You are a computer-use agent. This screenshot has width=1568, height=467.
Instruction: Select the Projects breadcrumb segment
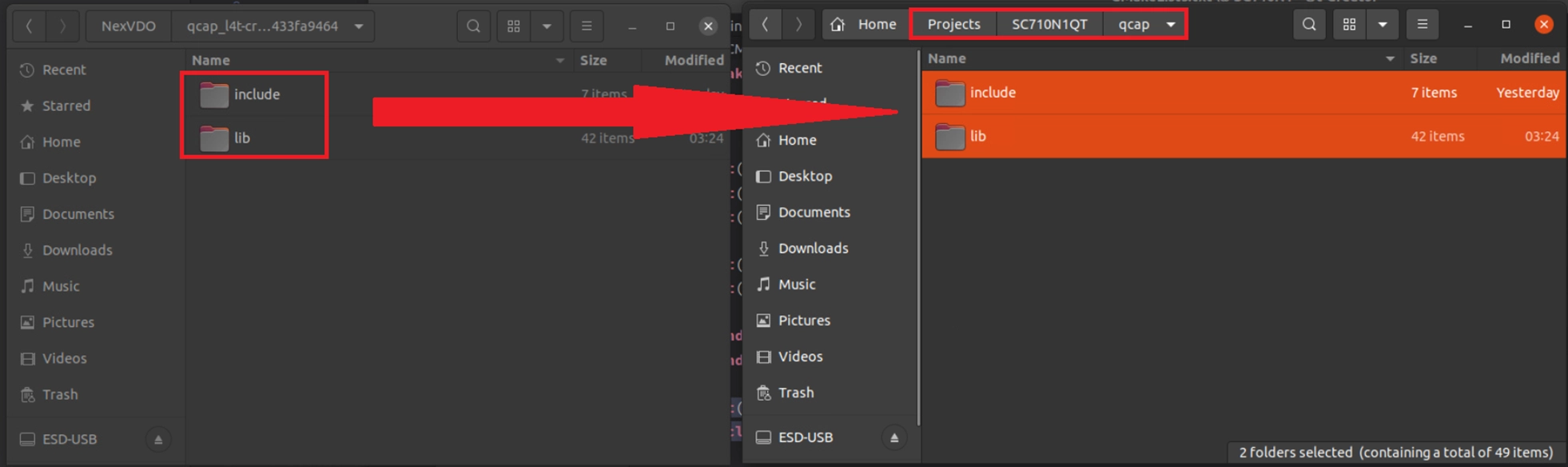point(953,25)
